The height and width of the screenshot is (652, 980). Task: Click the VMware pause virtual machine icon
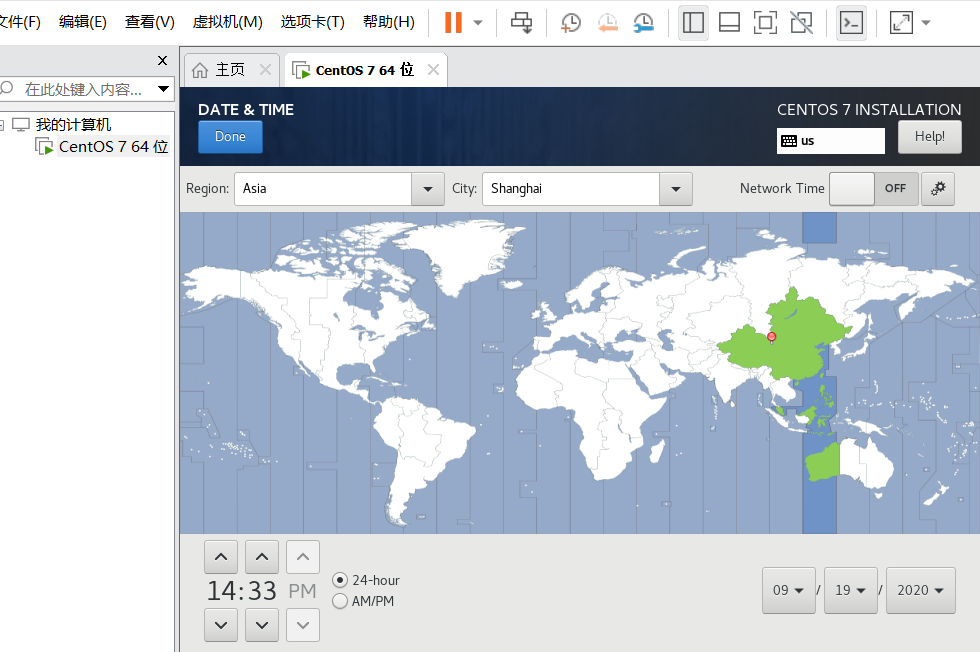(453, 23)
